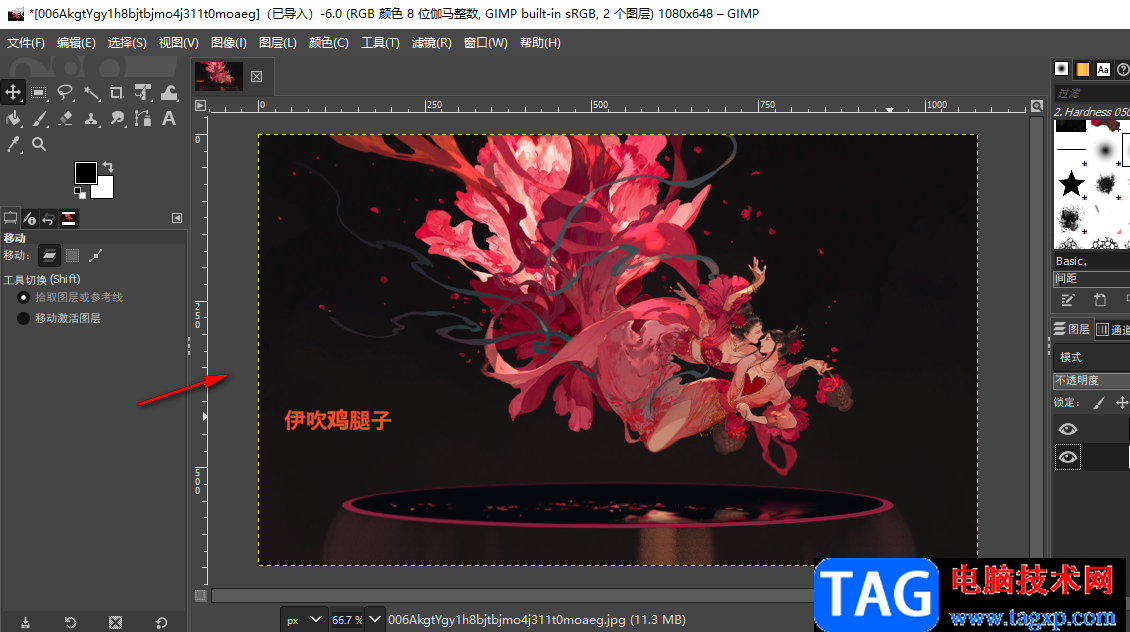Viewport: 1130px width, 632px height.
Task: Open the 图层(L) menu
Action: point(277,43)
